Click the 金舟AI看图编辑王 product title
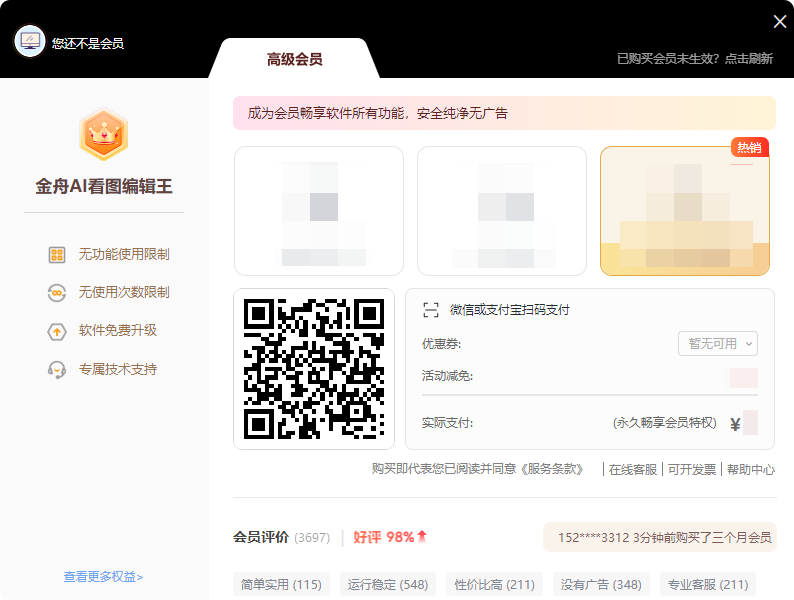 click(x=104, y=186)
